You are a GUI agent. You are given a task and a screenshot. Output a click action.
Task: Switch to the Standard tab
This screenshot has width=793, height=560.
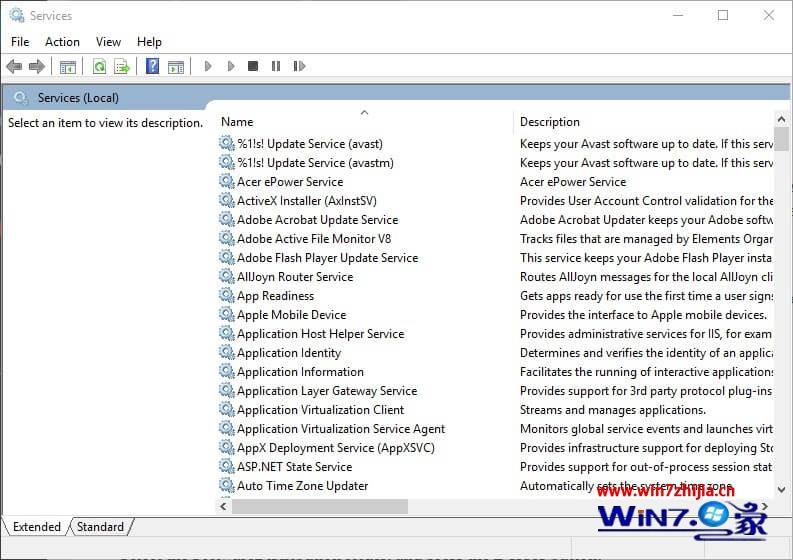100,527
